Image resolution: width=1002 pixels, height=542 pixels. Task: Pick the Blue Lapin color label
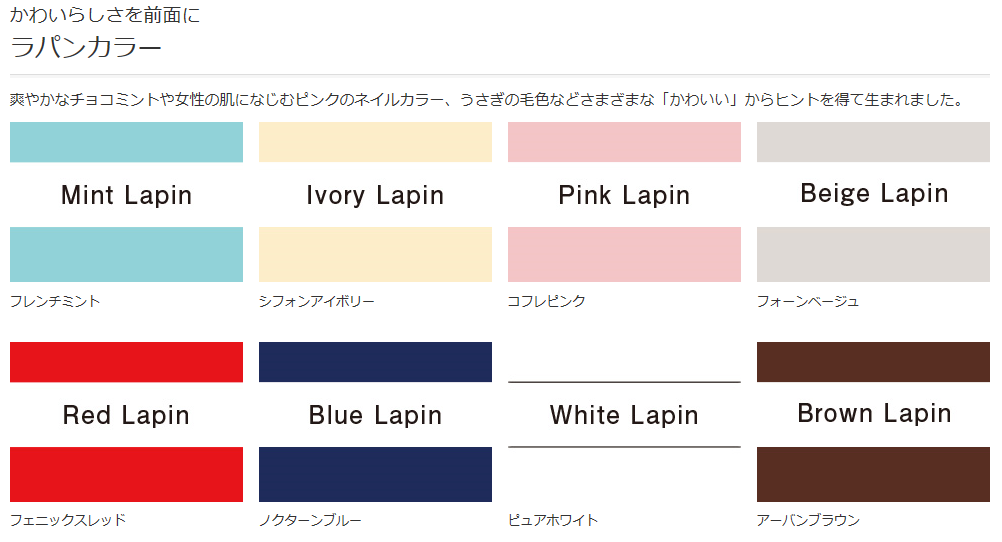(375, 415)
